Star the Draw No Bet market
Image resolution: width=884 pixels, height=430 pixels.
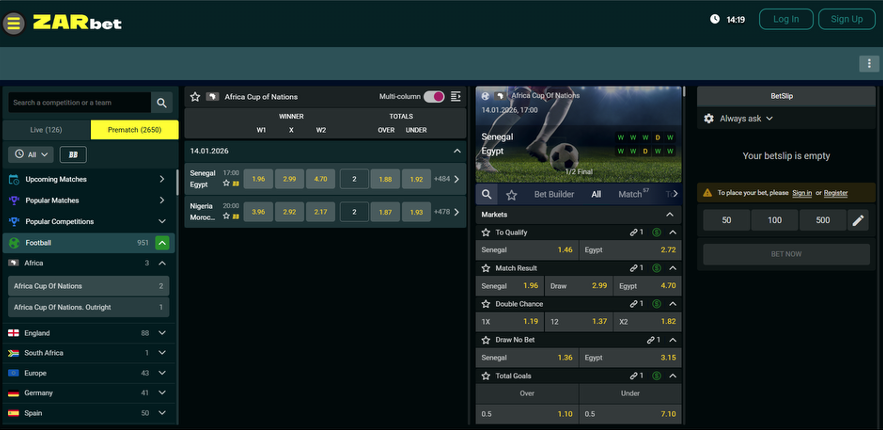tap(485, 340)
